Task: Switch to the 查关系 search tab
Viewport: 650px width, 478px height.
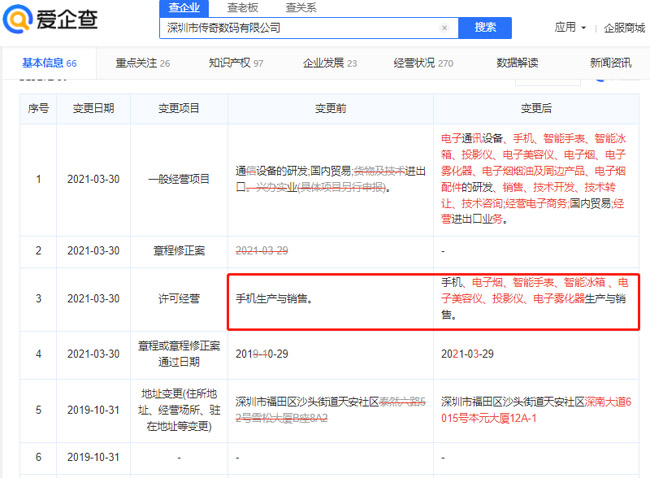Action: click(x=300, y=7)
